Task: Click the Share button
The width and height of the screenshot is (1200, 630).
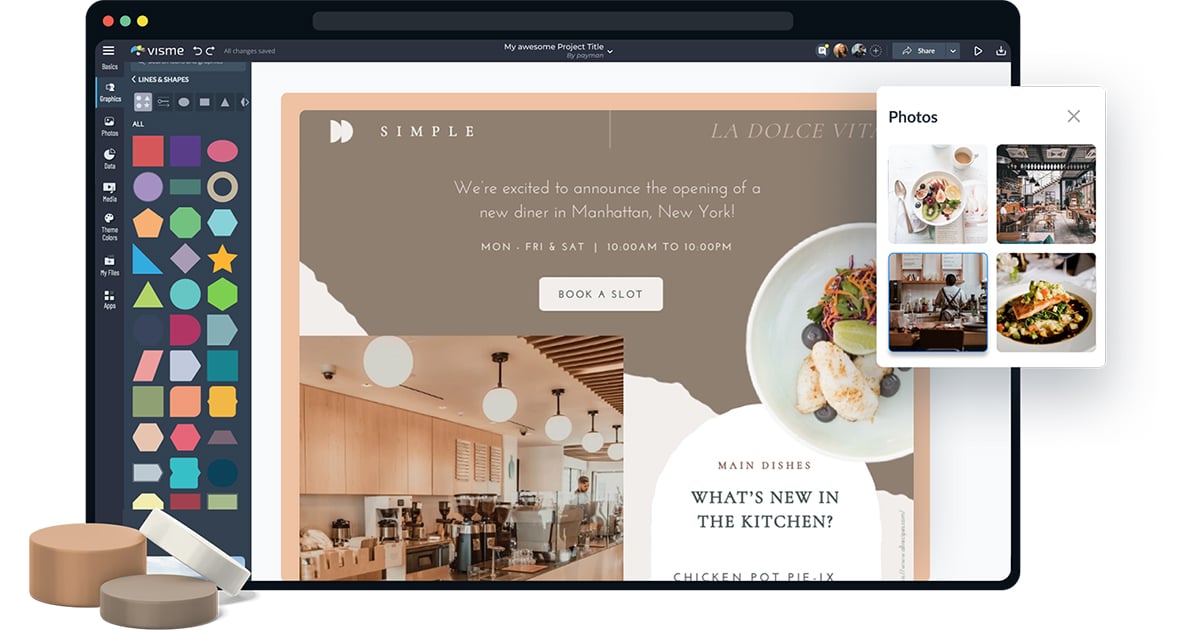Action: click(919, 51)
